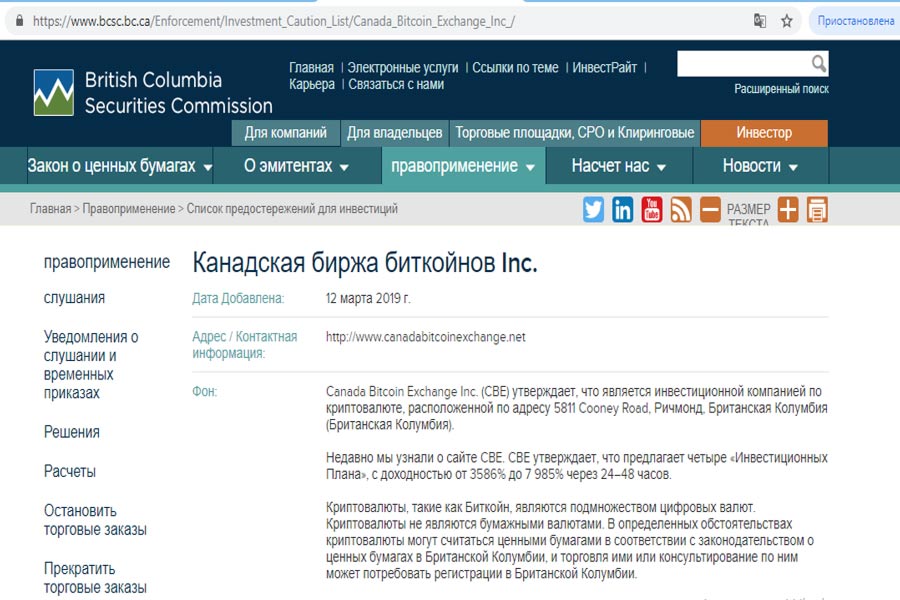Open the 'Карьера' link
900x600 pixels.
(312, 84)
